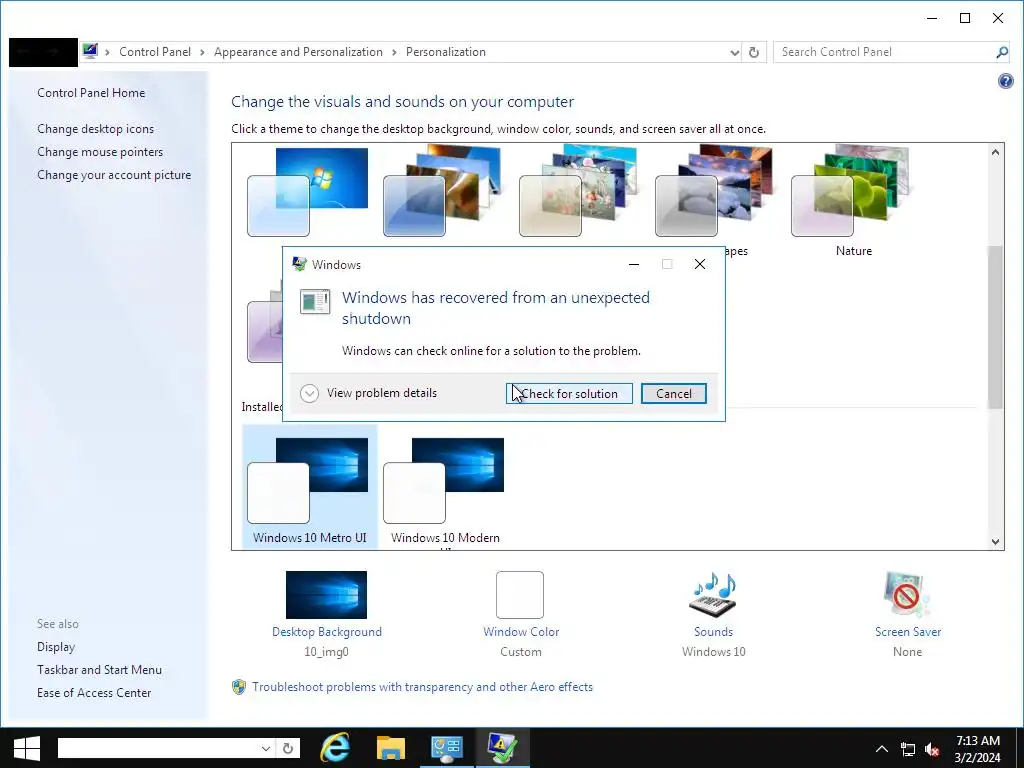This screenshot has height=768, width=1024.
Task: Select the Architecture theme thumbnail
Action: [x=443, y=191]
